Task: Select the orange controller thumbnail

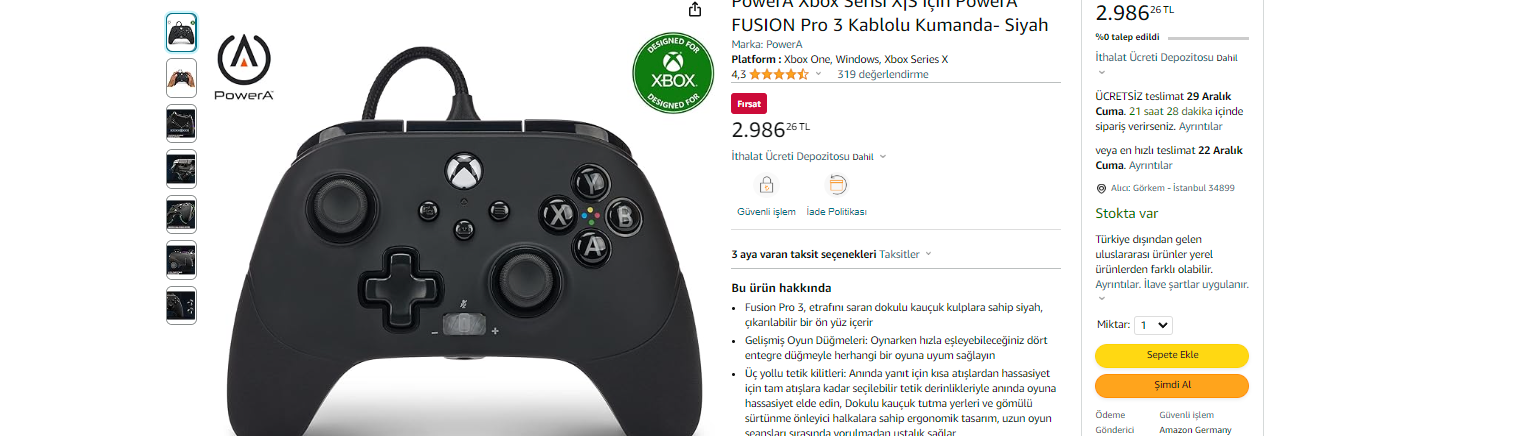Action: click(x=181, y=78)
